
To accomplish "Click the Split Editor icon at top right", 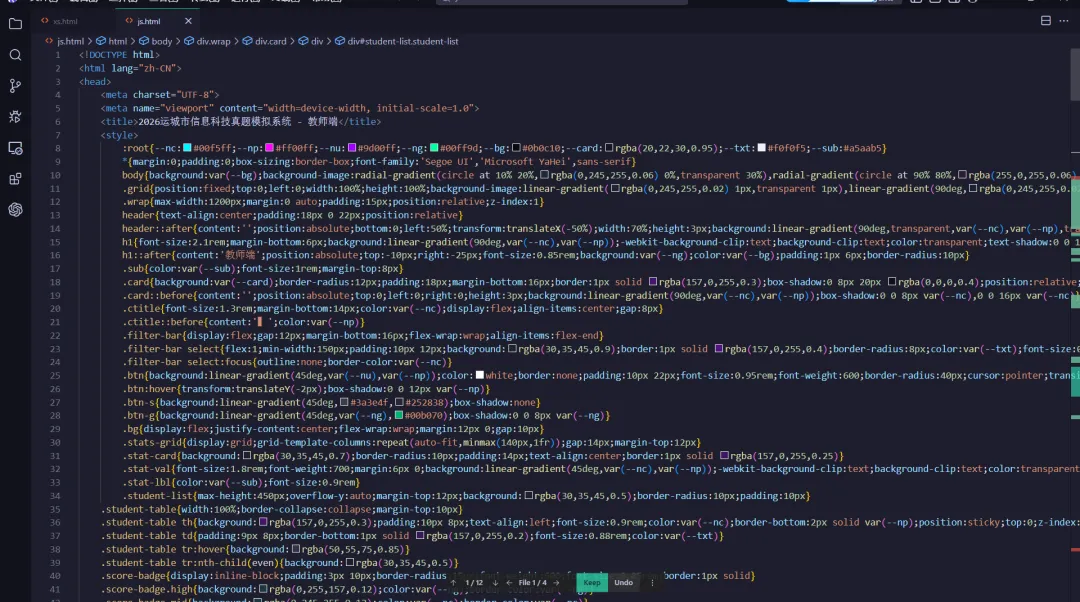I will point(1046,21).
